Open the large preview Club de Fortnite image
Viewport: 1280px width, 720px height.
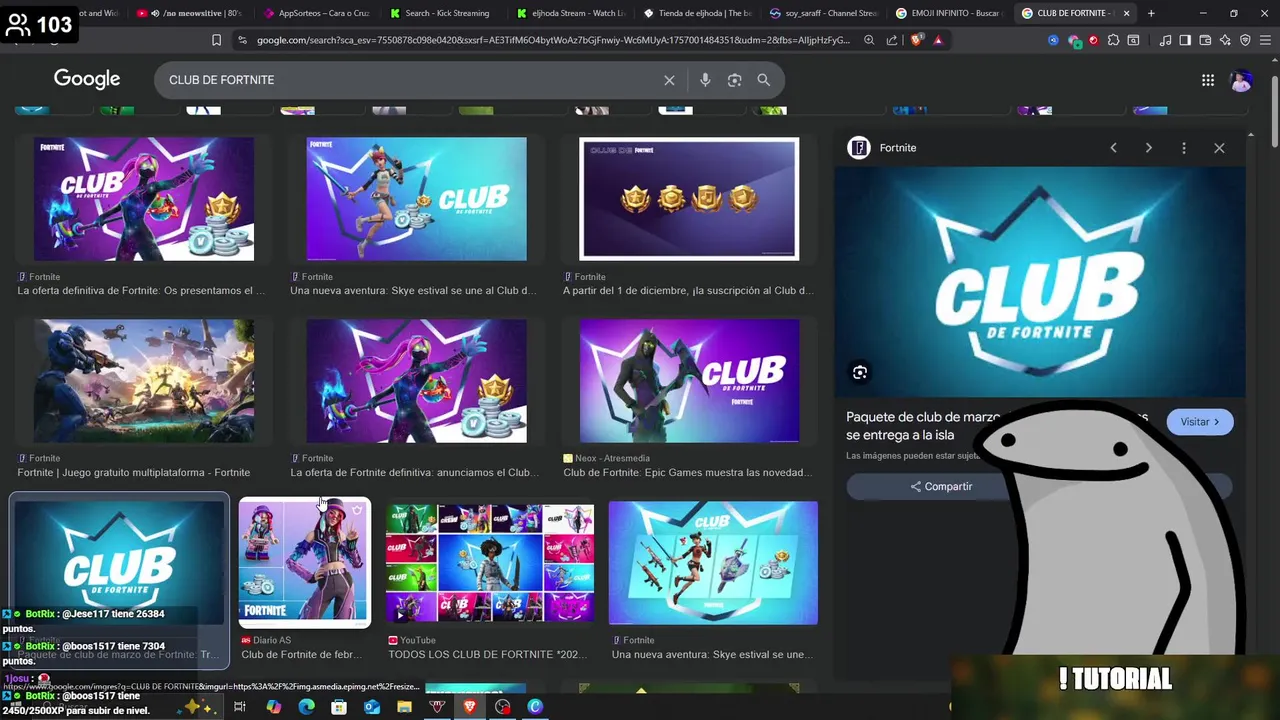click(x=1040, y=283)
